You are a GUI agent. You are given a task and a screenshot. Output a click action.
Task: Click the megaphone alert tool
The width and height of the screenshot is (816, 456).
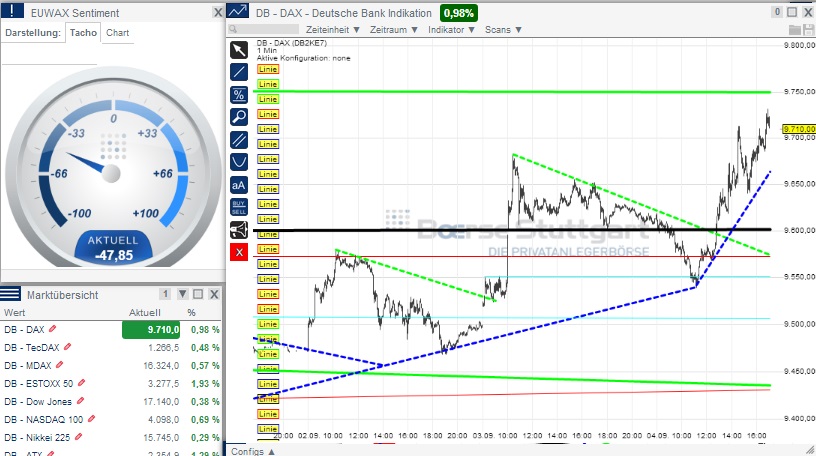click(239, 230)
